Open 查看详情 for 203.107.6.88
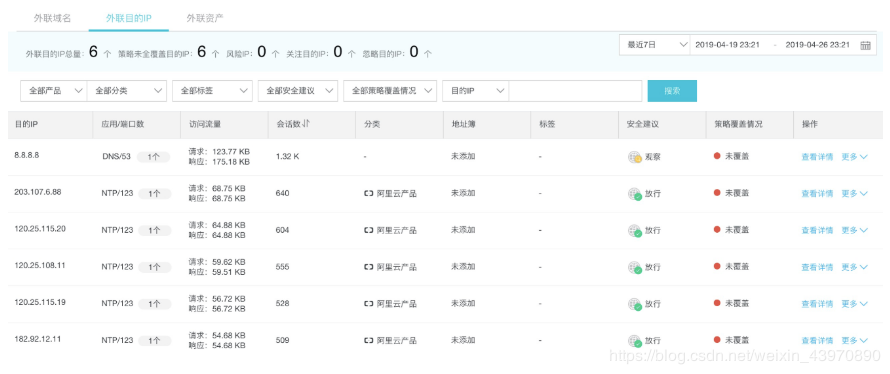This screenshot has height=374, width=890. tap(817, 194)
